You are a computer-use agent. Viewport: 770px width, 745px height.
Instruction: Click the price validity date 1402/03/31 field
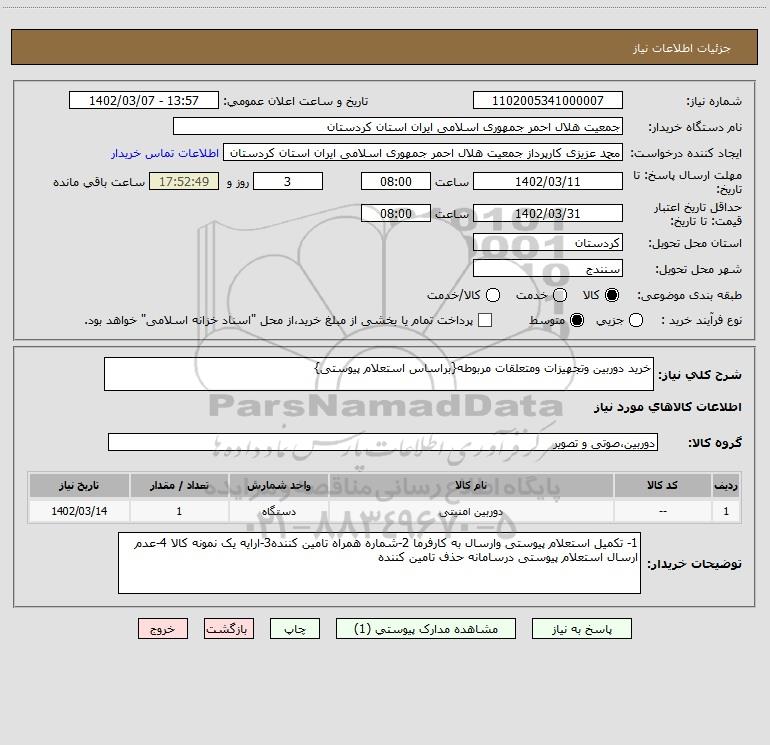pyautogui.click(x=548, y=214)
